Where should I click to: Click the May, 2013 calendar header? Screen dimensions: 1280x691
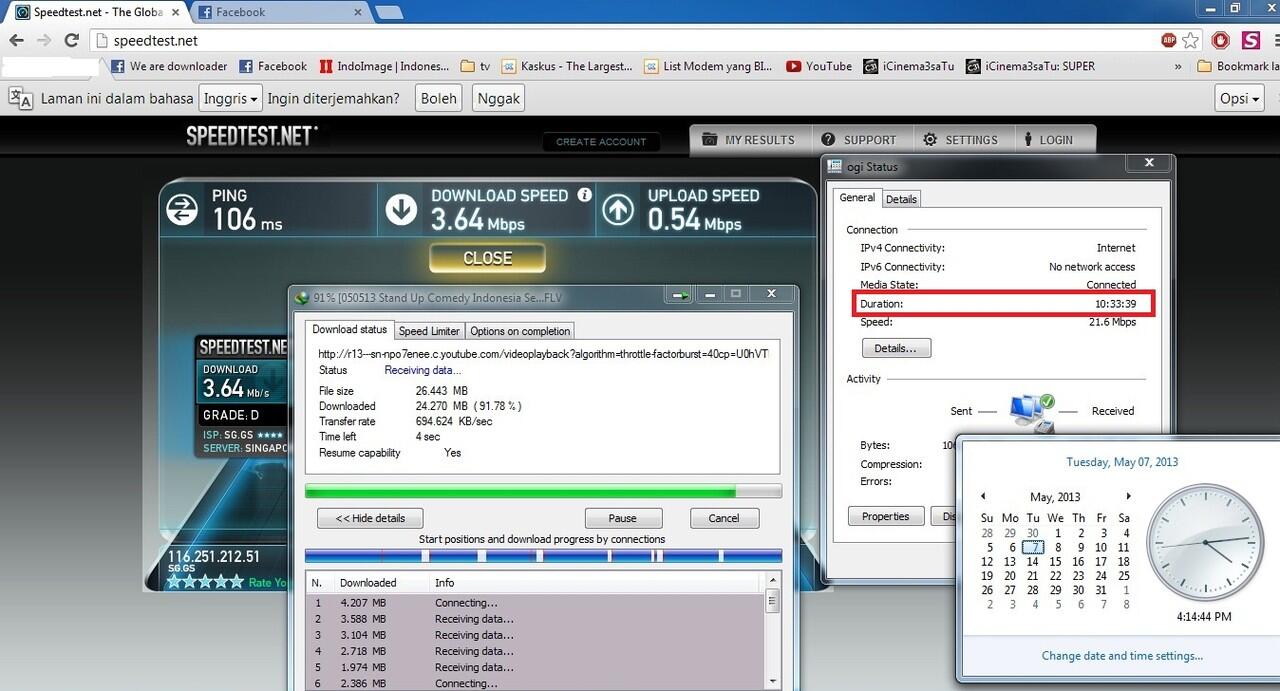(1055, 497)
